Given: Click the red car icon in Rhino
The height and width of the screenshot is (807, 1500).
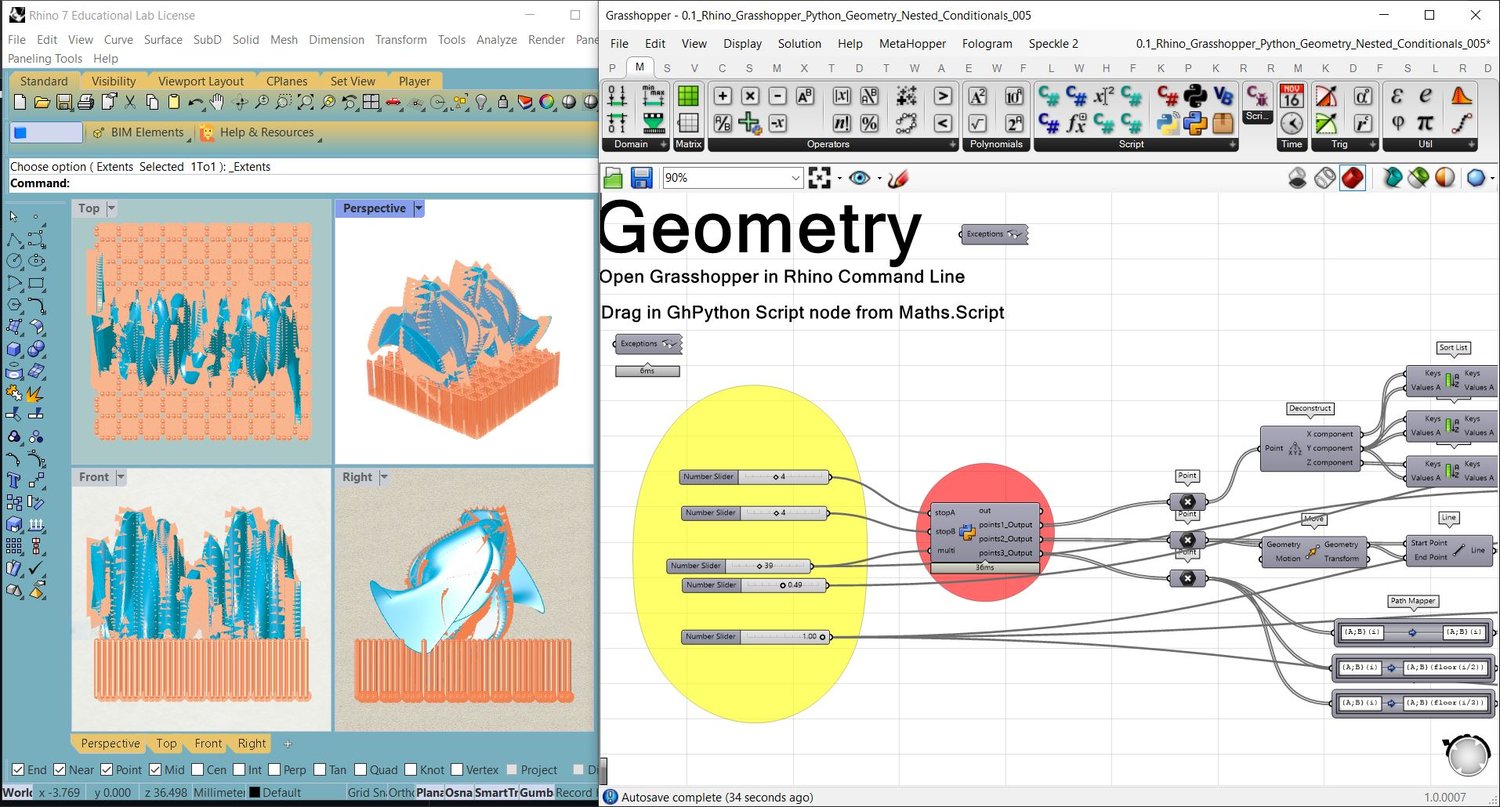Looking at the screenshot, I should point(393,102).
